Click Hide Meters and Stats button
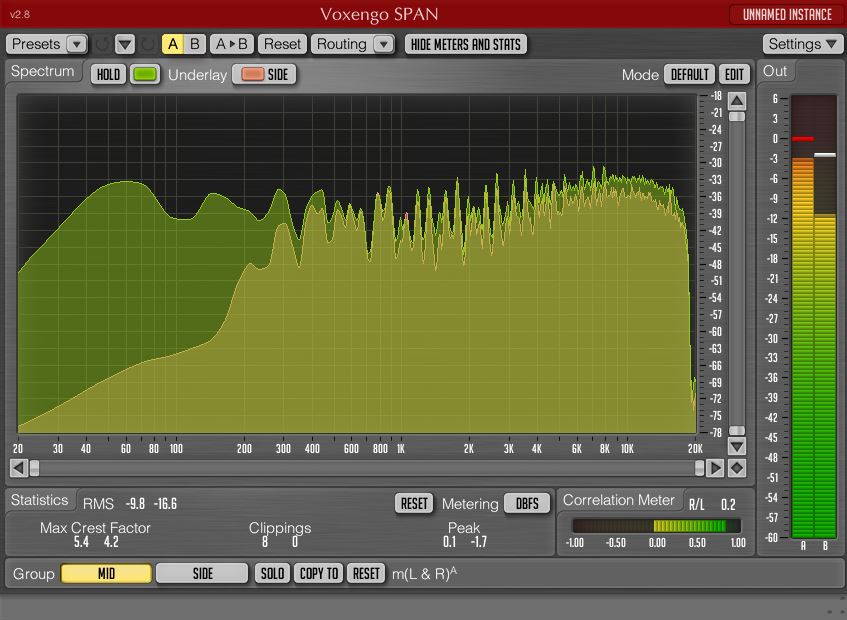The image size is (847, 620). point(466,44)
